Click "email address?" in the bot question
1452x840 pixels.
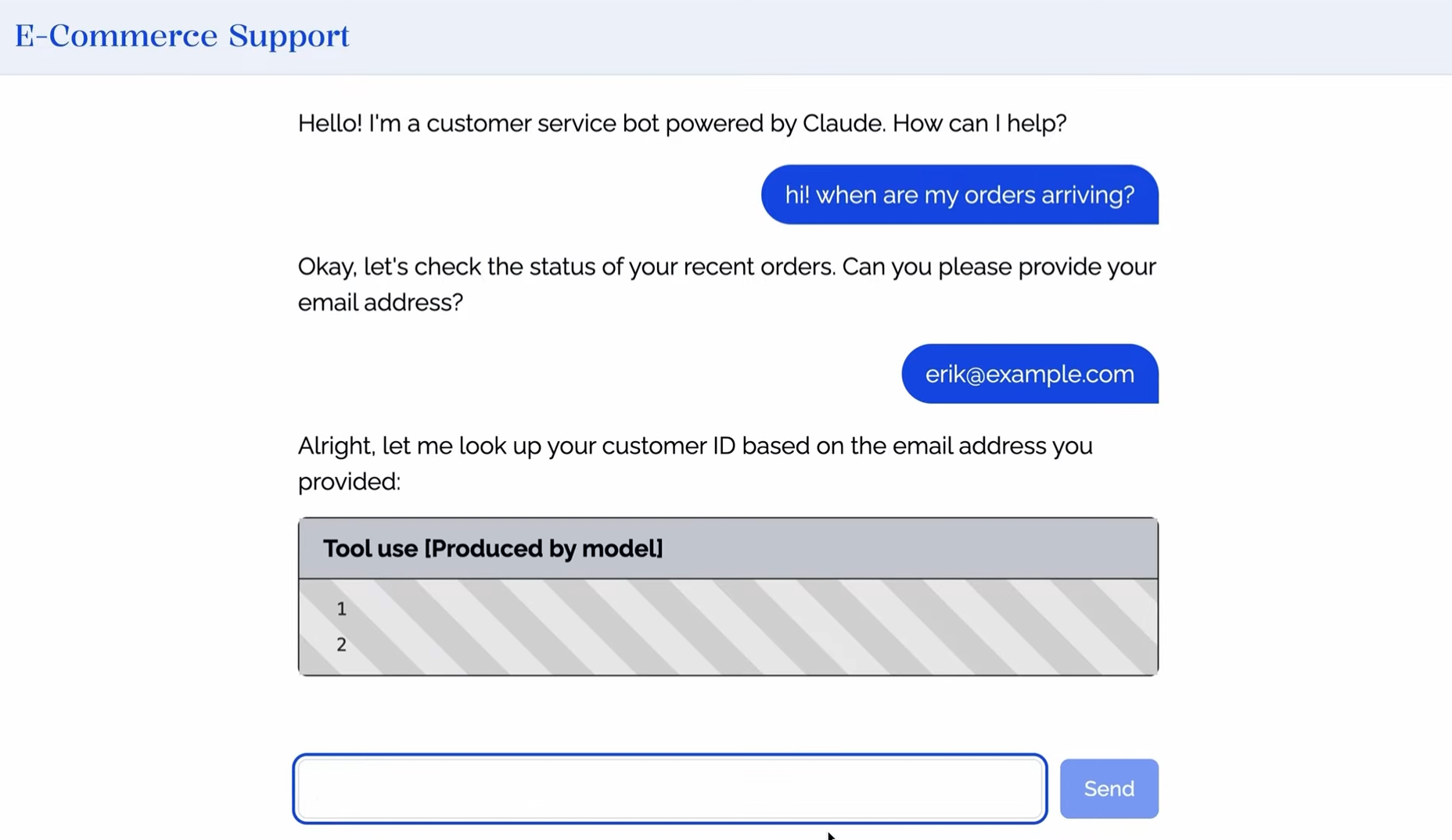[x=380, y=303]
